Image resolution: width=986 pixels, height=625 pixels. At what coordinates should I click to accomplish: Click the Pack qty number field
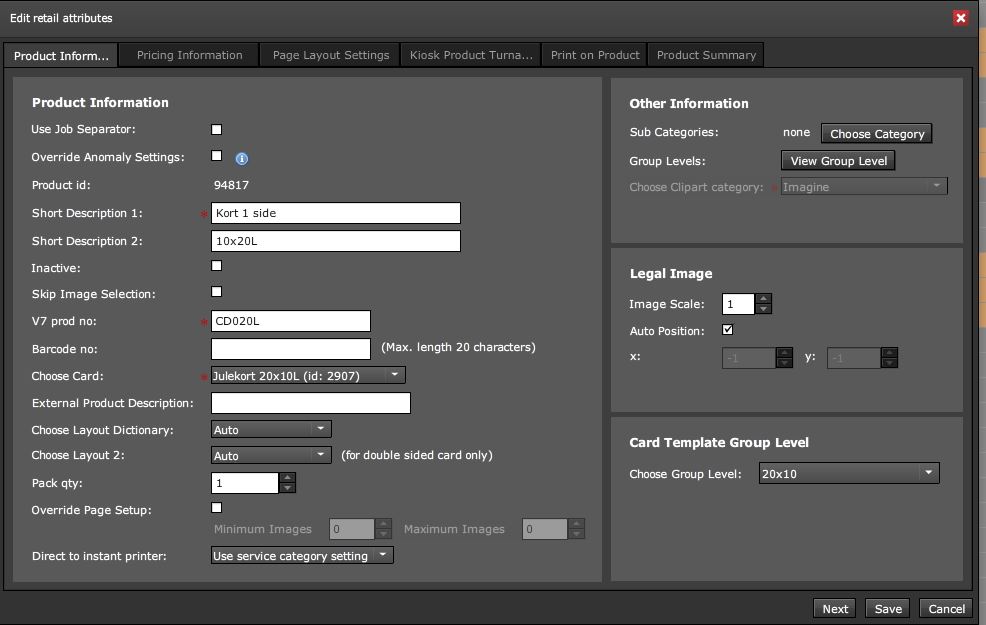[x=245, y=483]
